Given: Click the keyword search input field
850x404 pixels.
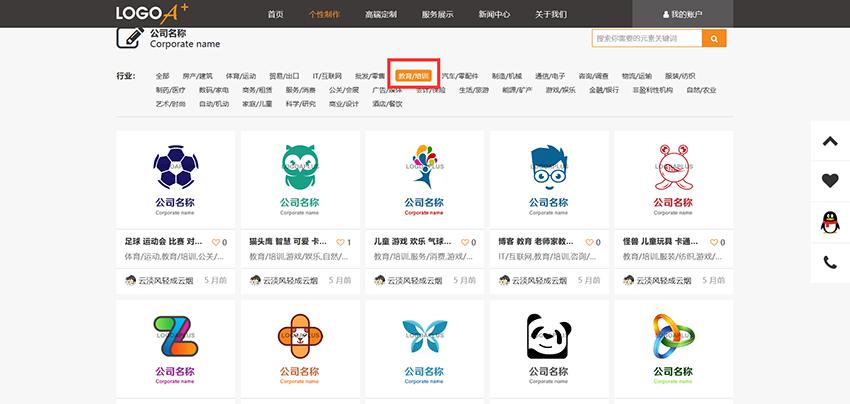Looking at the screenshot, I should point(647,39).
